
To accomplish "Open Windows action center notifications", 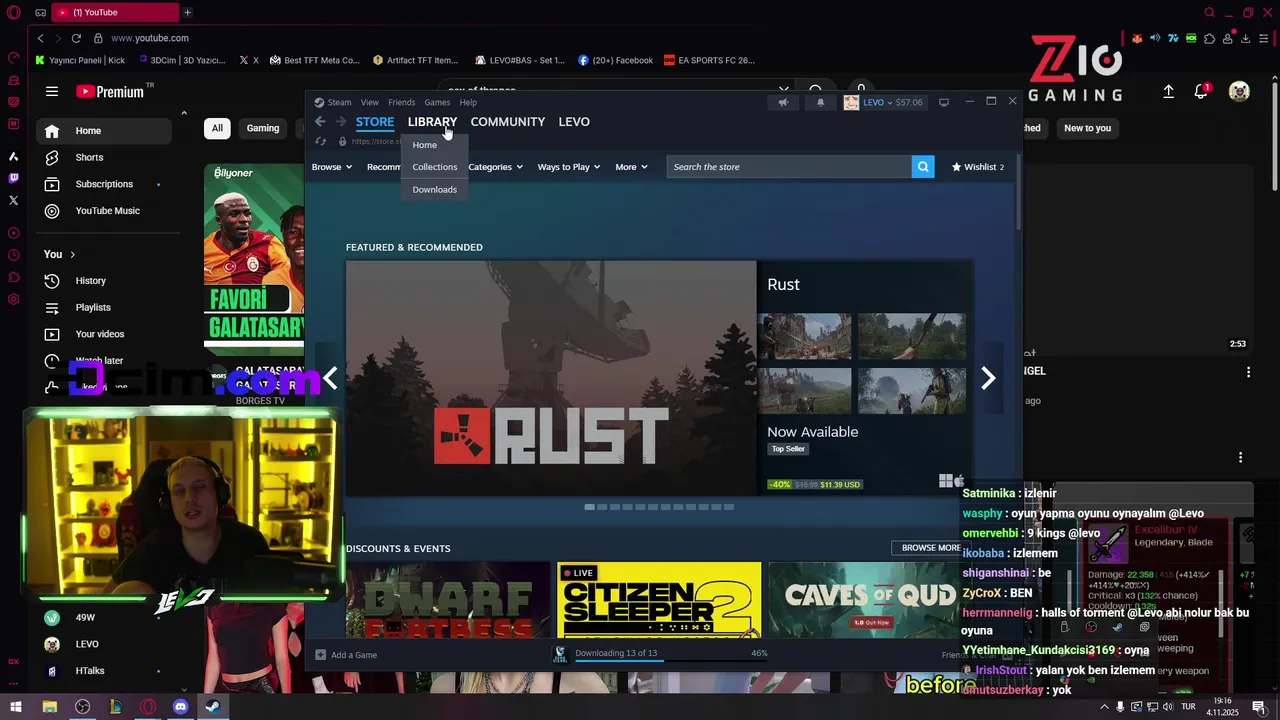I will [x=1259, y=707].
